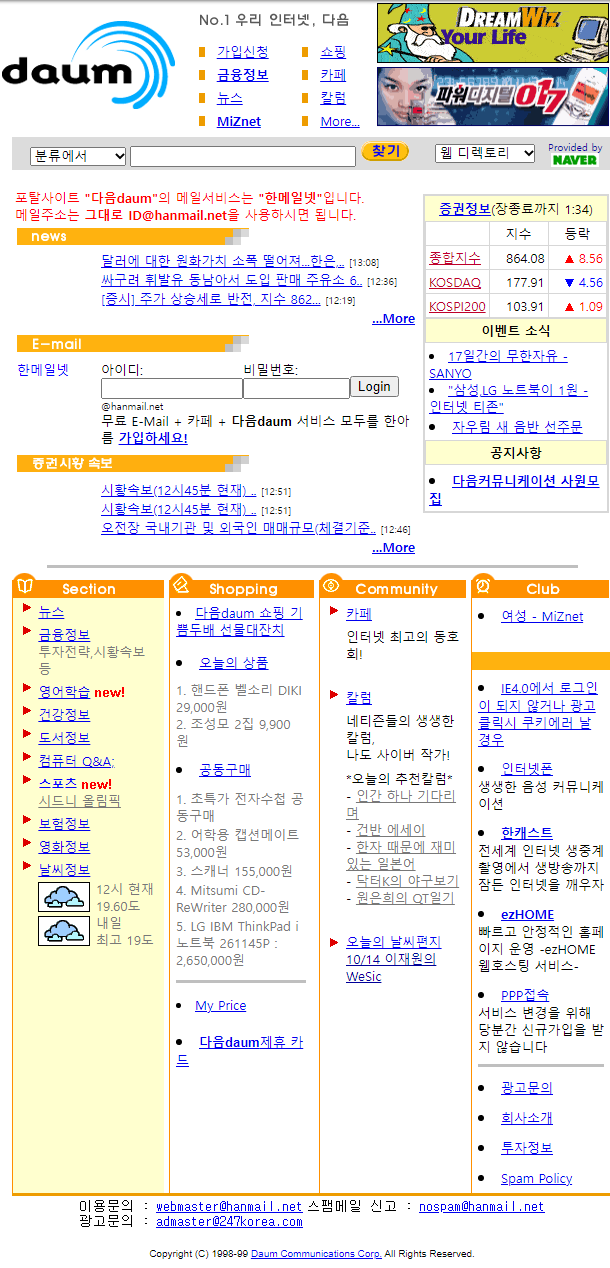This screenshot has width=610, height=1268.
Task: Open the KOSPI200 link
Action: coord(457,307)
